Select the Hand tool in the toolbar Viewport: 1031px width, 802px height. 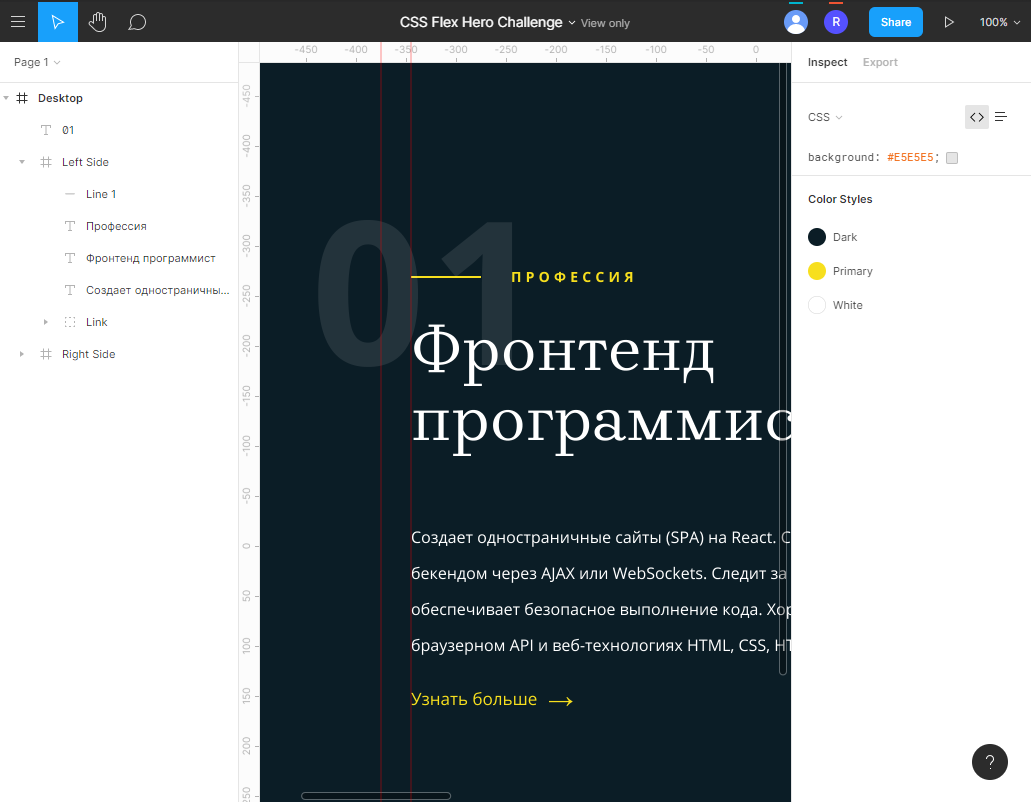[97, 21]
